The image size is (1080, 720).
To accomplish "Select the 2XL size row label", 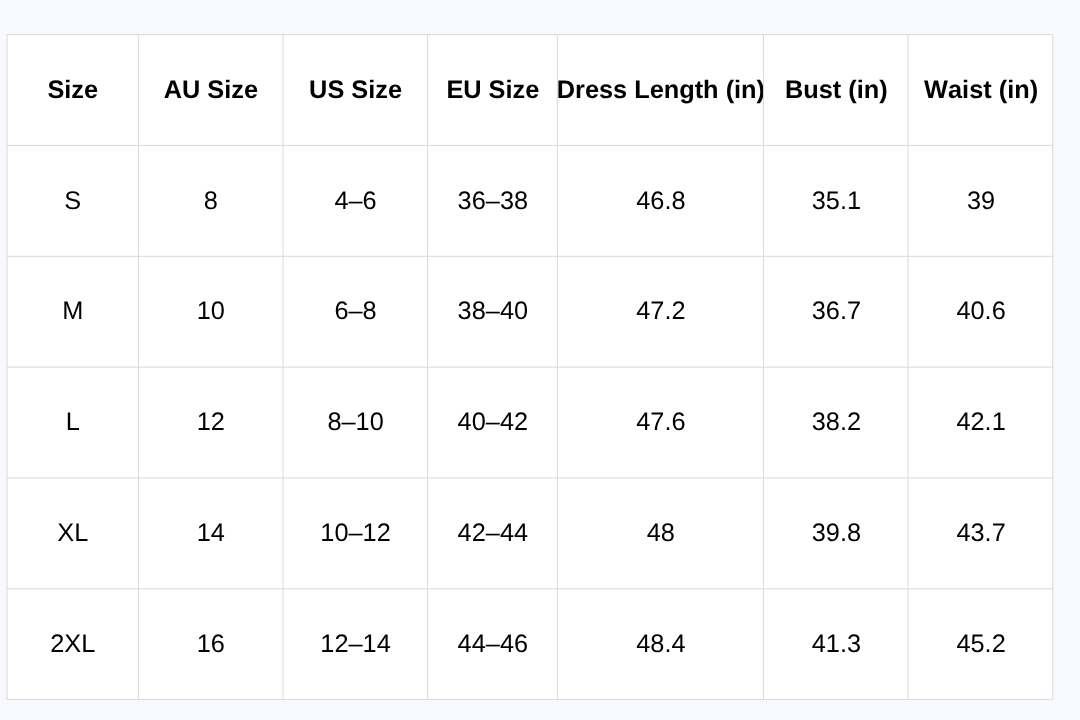I will [x=72, y=644].
